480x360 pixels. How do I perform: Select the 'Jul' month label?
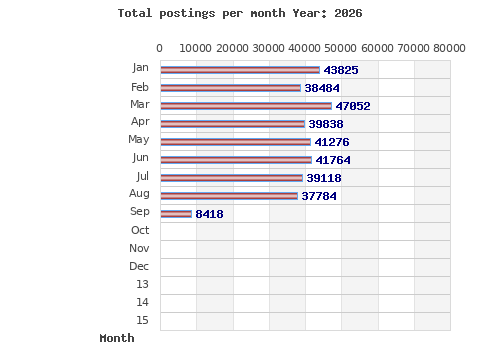142,176
